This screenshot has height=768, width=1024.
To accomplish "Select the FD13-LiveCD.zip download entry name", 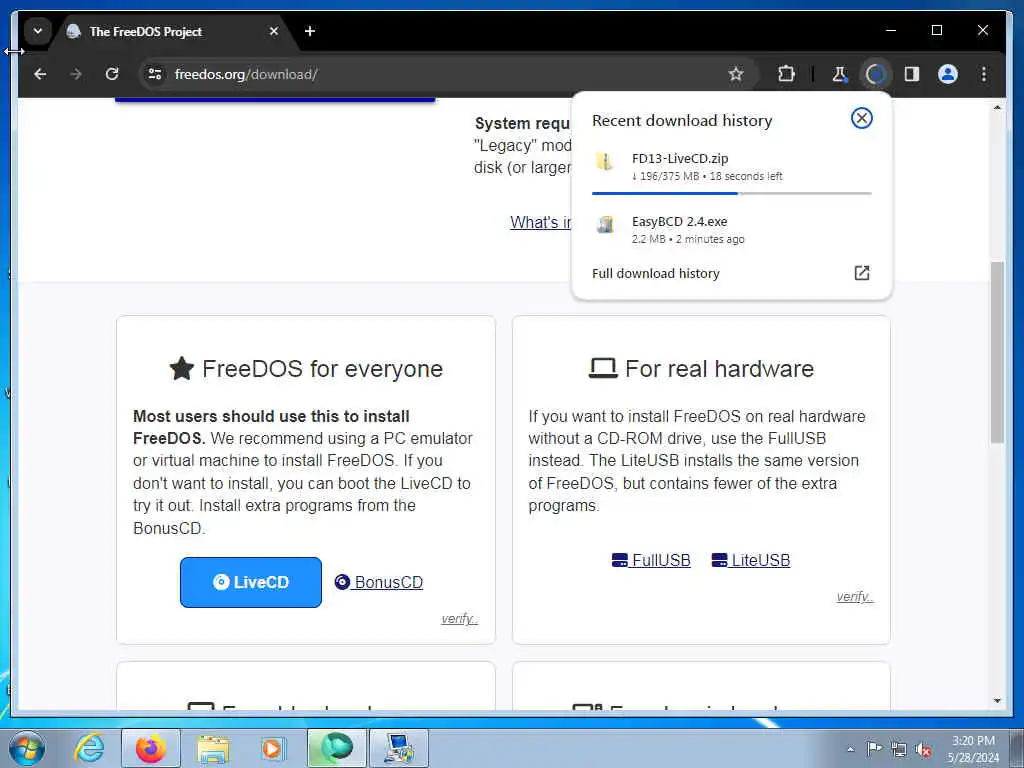I will pos(680,158).
